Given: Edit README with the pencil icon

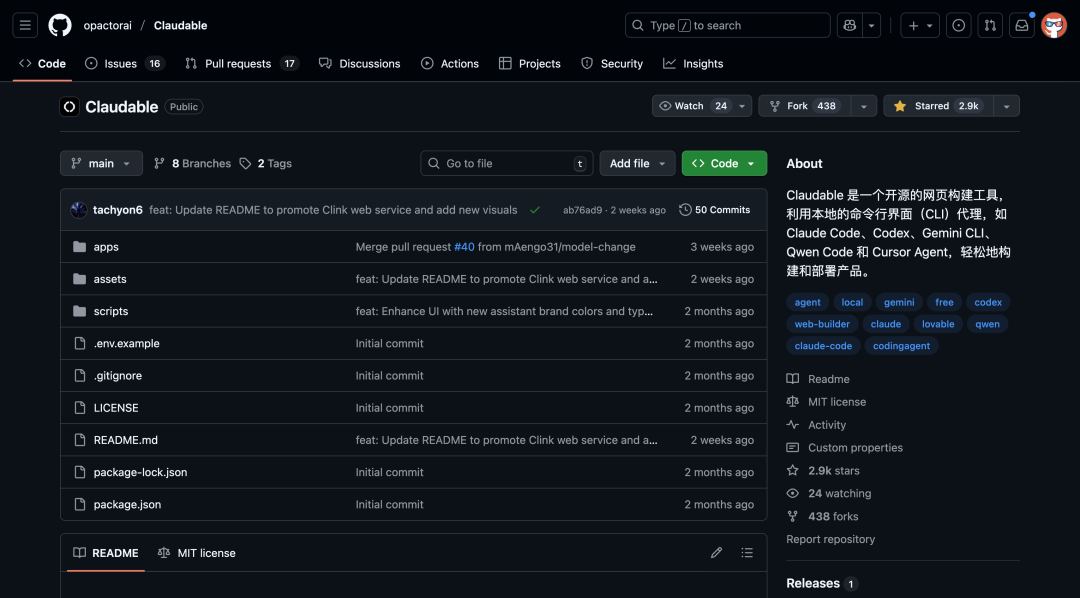Looking at the screenshot, I should [x=716, y=553].
